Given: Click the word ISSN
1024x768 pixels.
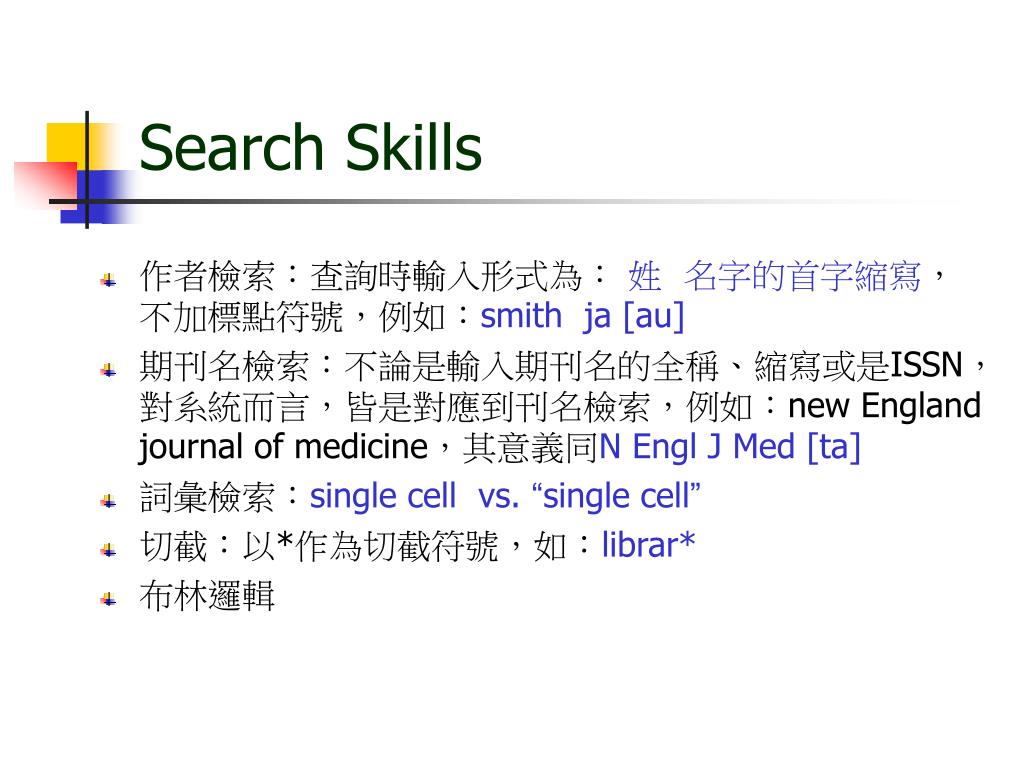Looking at the screenshot, I should [927, 366].
